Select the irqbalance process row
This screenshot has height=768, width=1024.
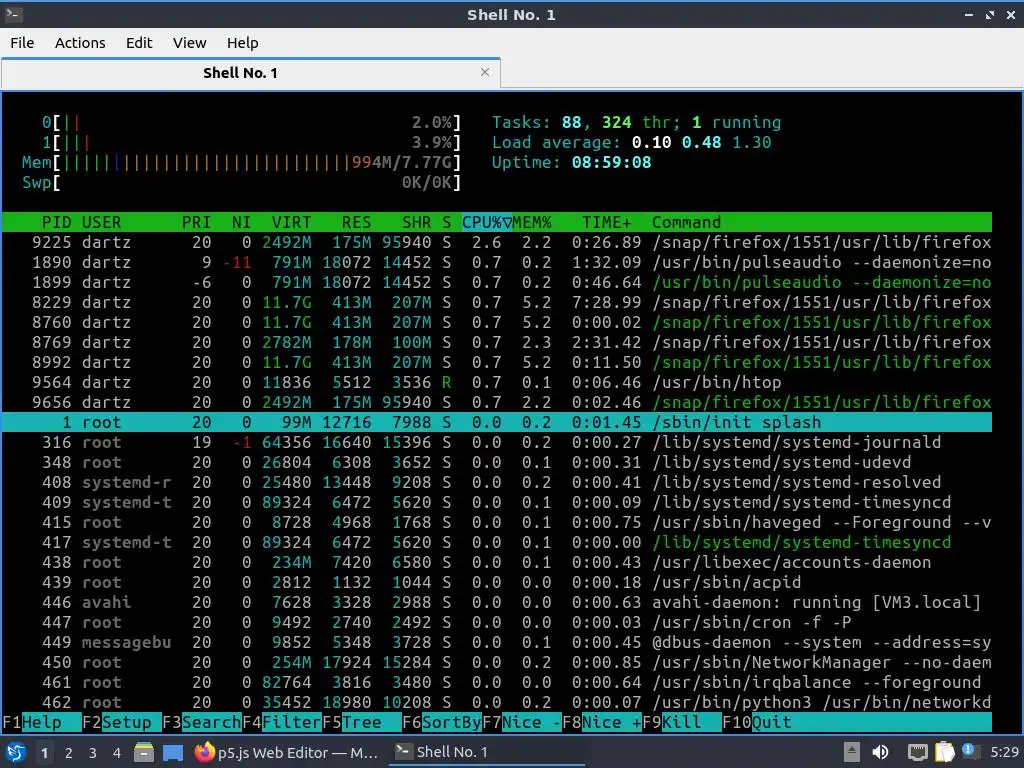point(497,682)
